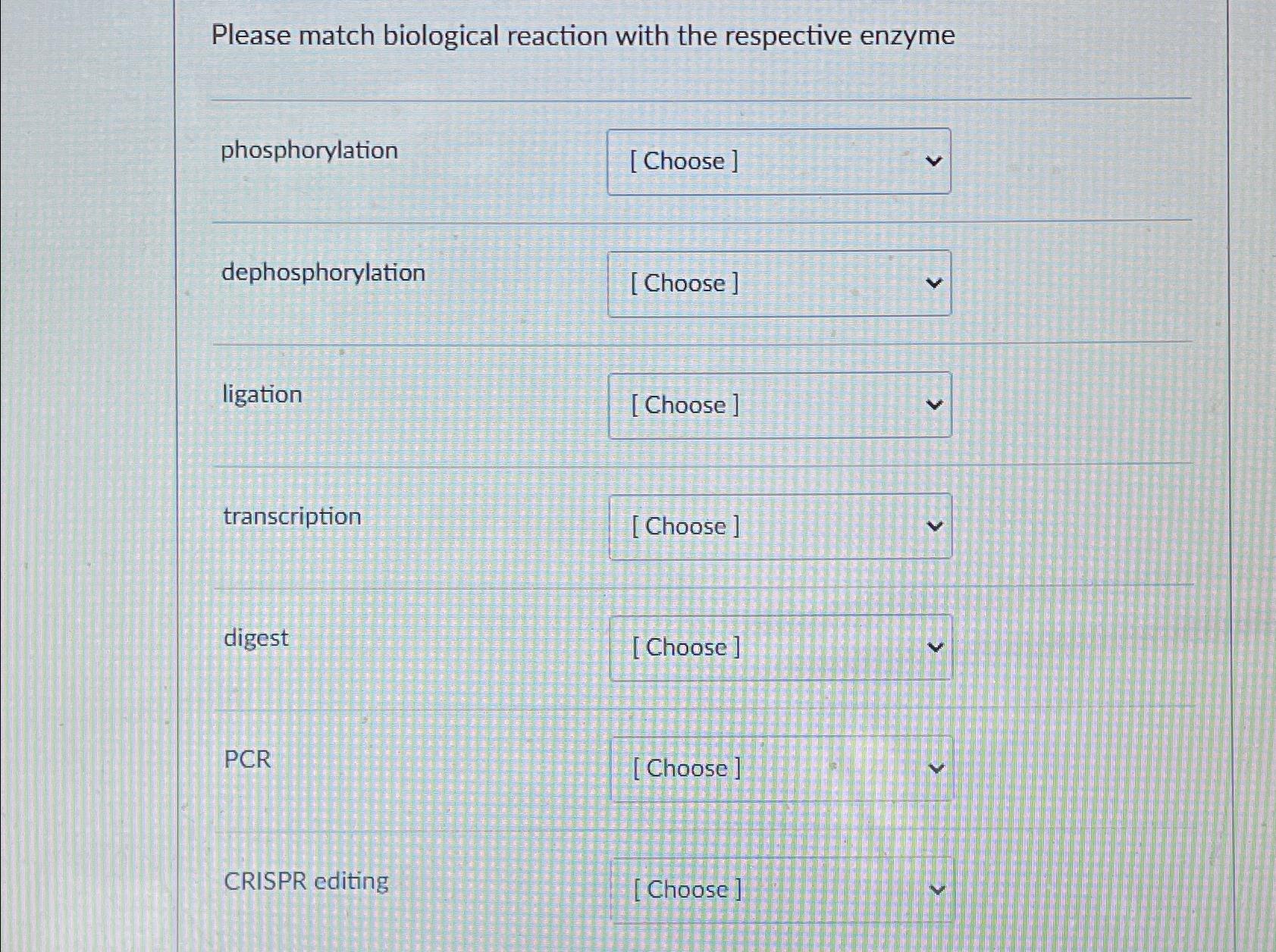The image size is (1276, 952).
Task: Click the chevron beside dephosphorylation Choose box
Action: pos(936,283)
